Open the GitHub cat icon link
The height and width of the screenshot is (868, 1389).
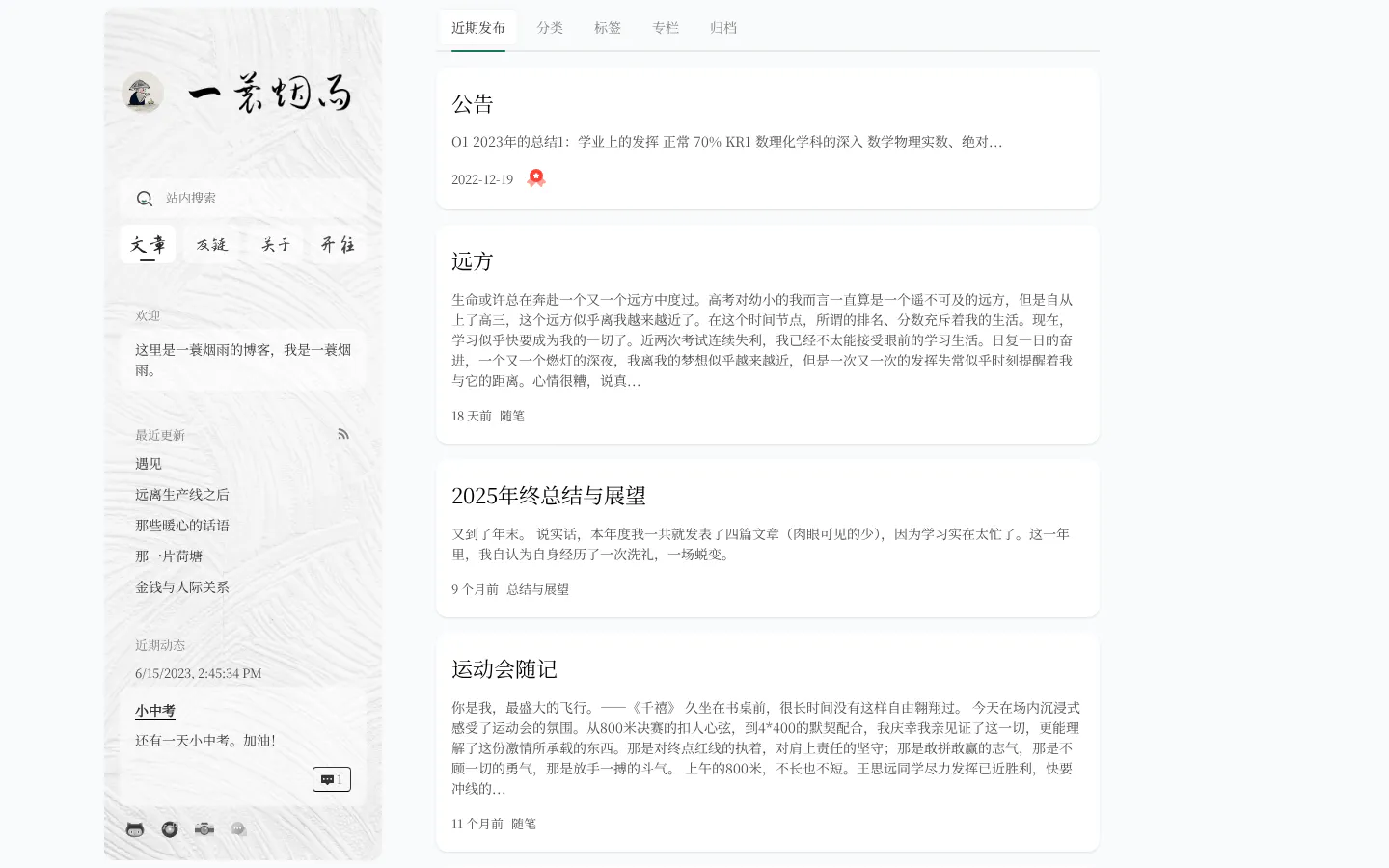point(135,829)
